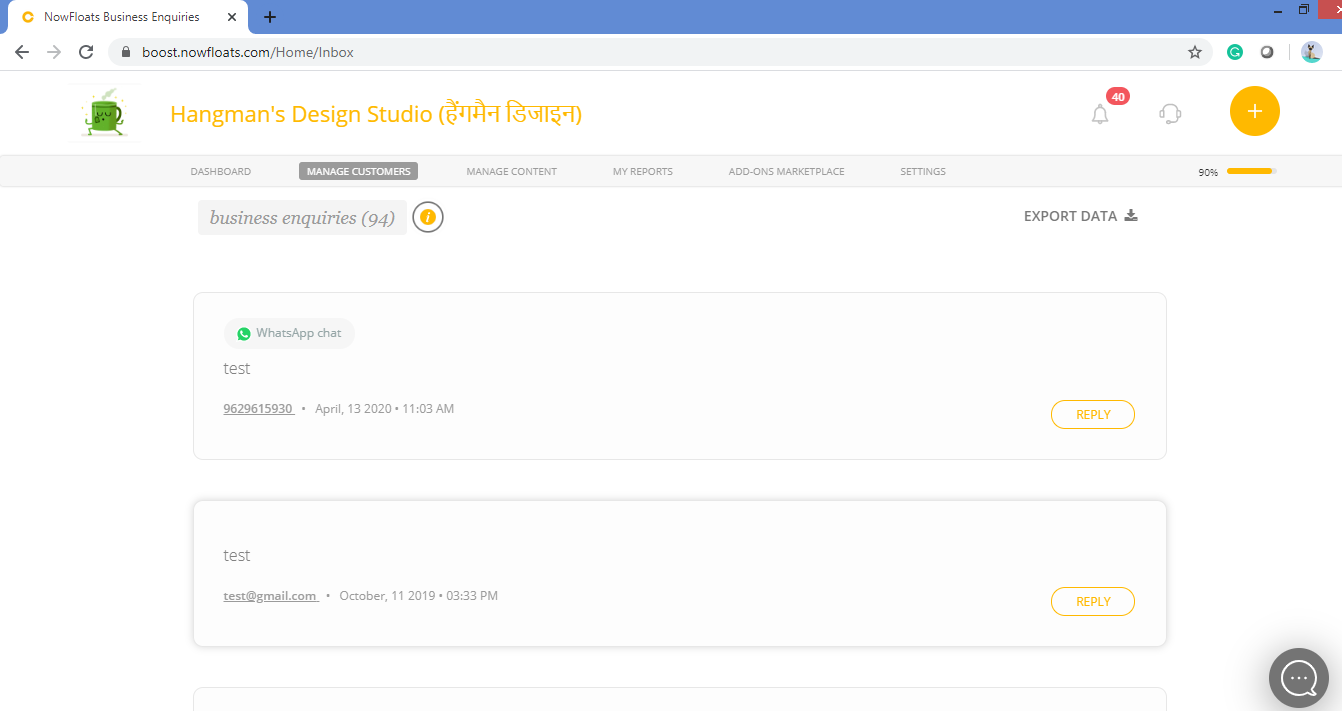
Task: Click the phone number 9629615930
Action: pyautogui.click(x=258, y=409)
